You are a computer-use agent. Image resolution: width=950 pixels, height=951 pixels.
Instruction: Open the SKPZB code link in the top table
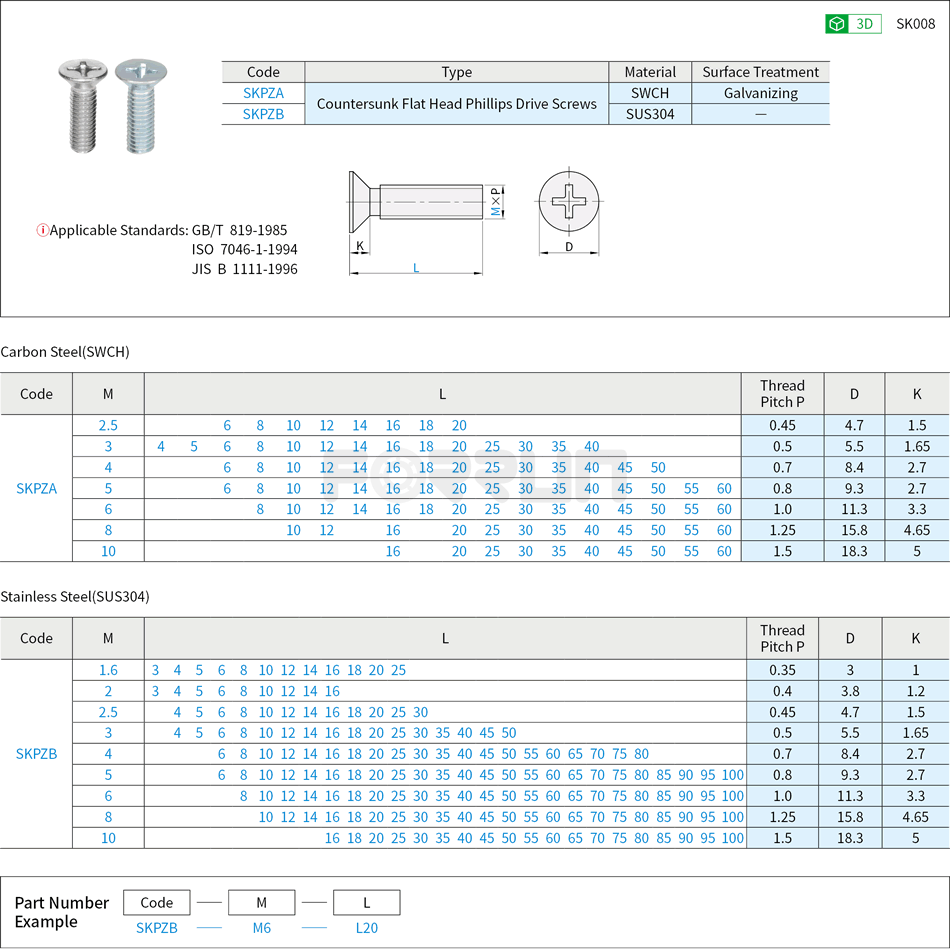263,114
